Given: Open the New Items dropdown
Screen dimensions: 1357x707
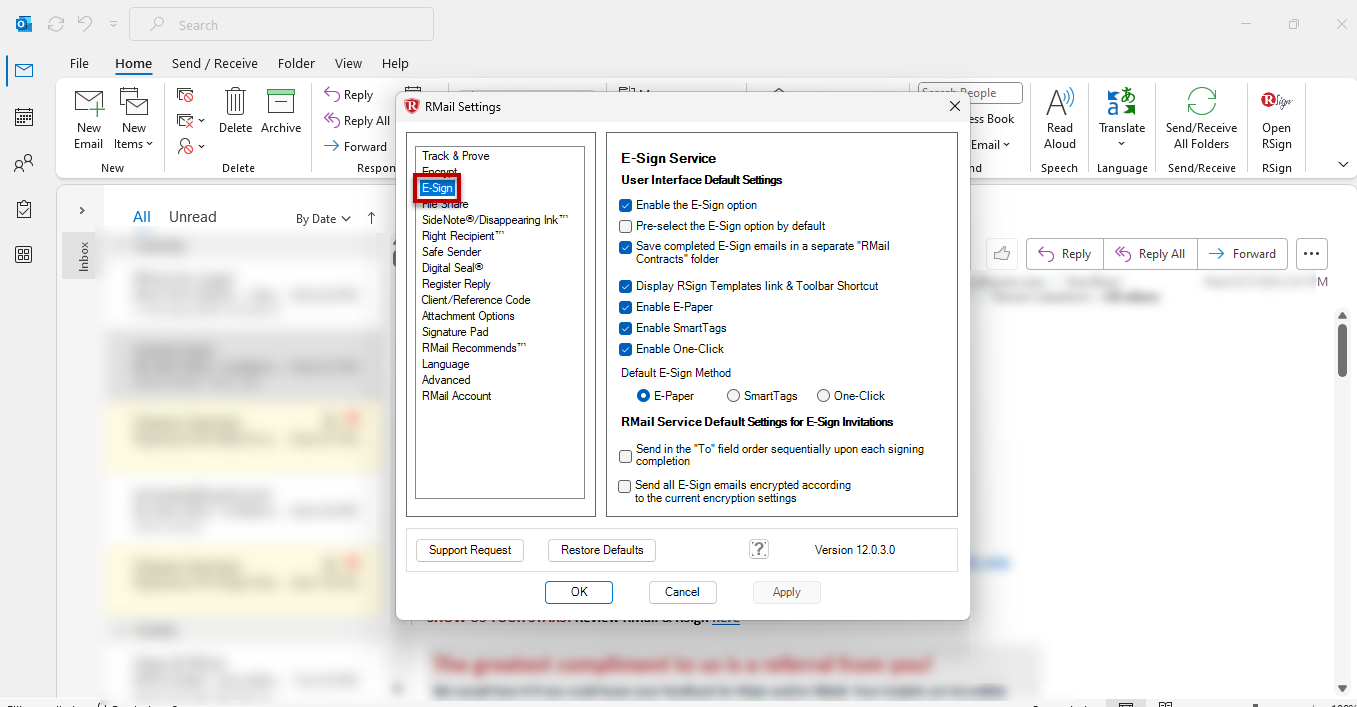Looking at the screenshot, I should (134, 118).
